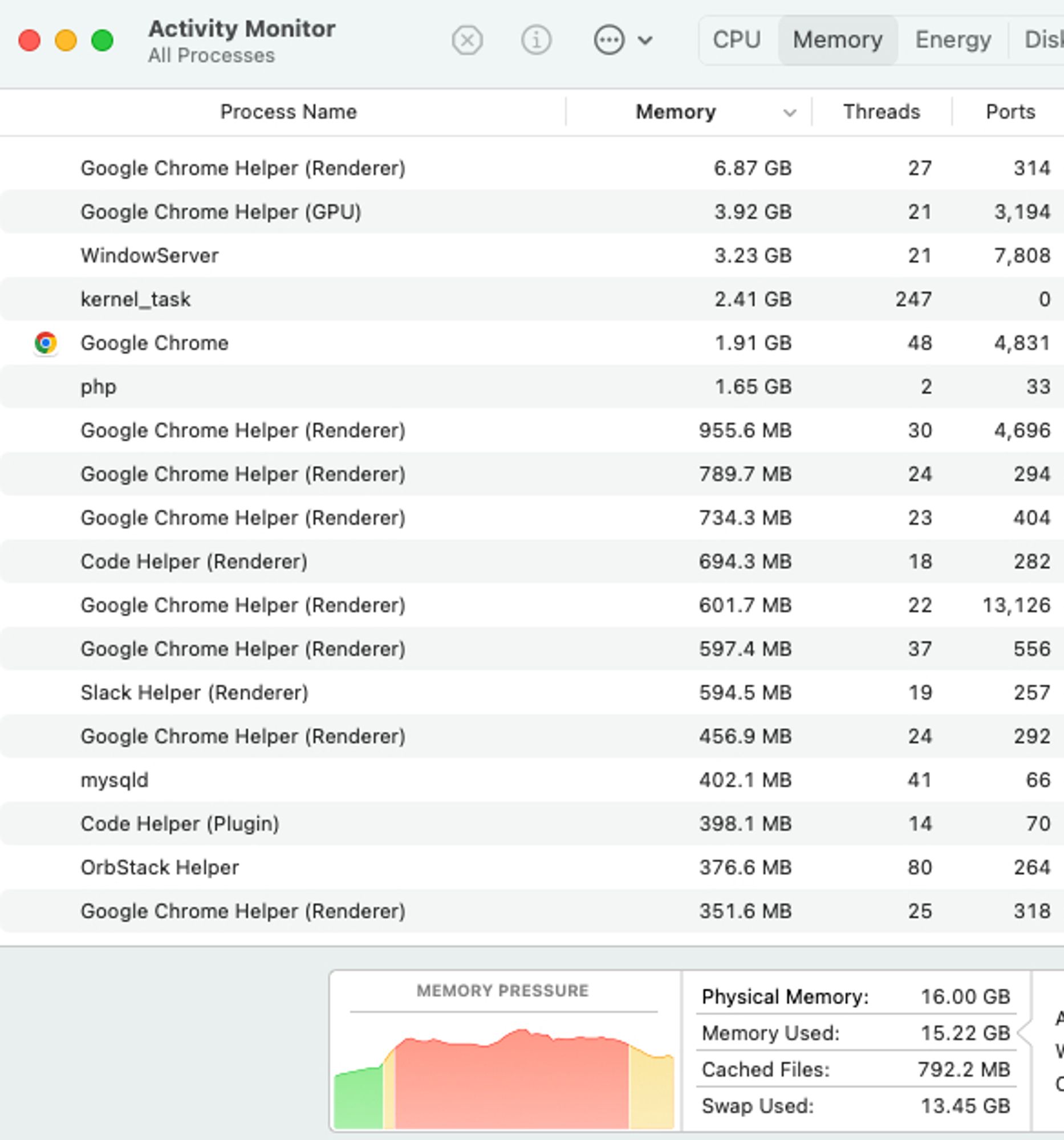This screenshot has height=1140, width=1064.
Task: Select the kernel_task process row
Action: click(531, 299)
